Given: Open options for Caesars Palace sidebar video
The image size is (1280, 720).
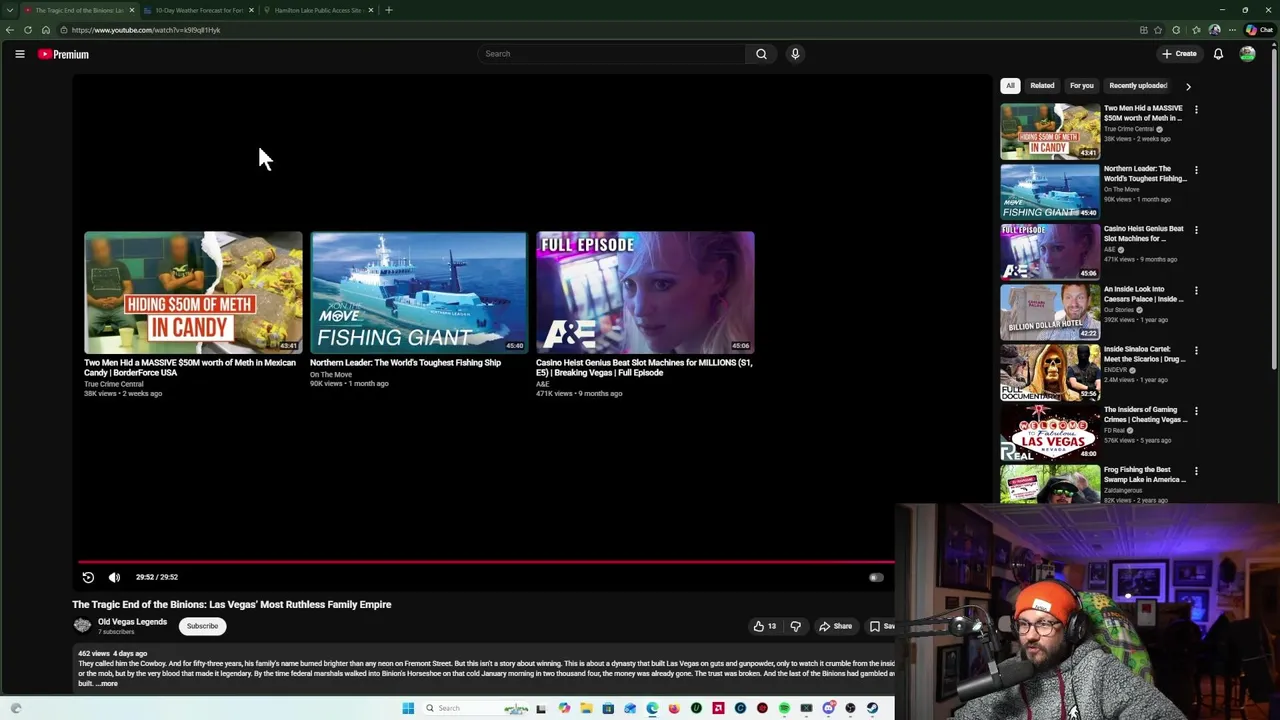Looking at the screenshot, I should click(x=1196, y=290).
